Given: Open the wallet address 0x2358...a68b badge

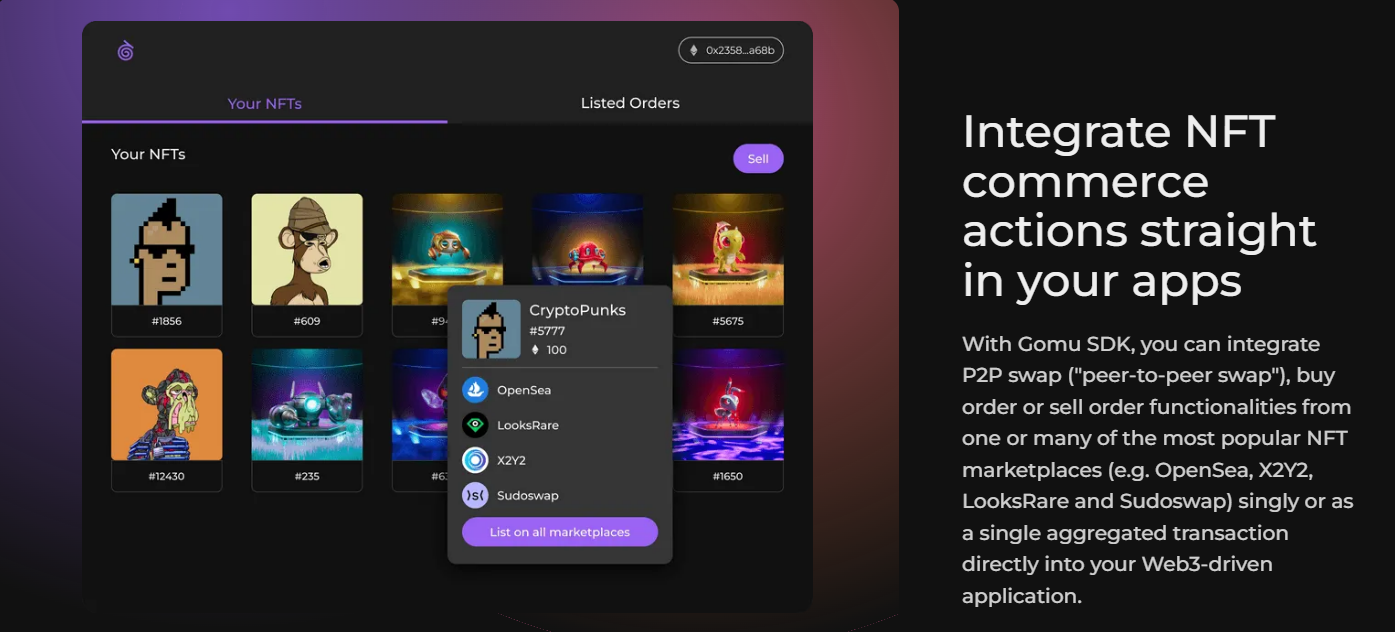Looking at the screenshot, I should click(731, 50).
